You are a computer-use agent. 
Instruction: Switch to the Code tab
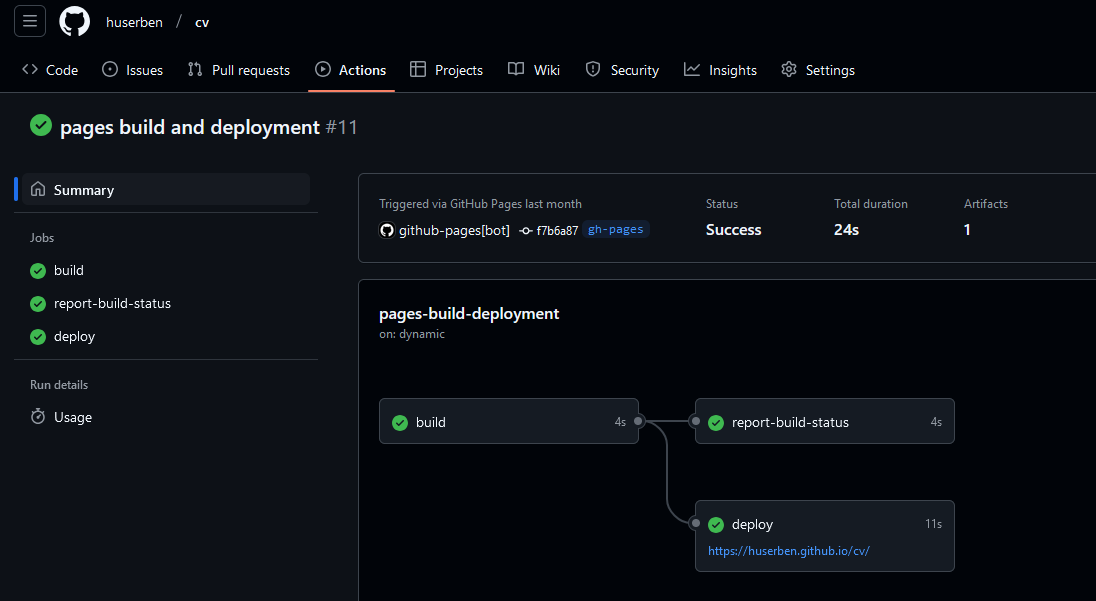click(50, 70)
